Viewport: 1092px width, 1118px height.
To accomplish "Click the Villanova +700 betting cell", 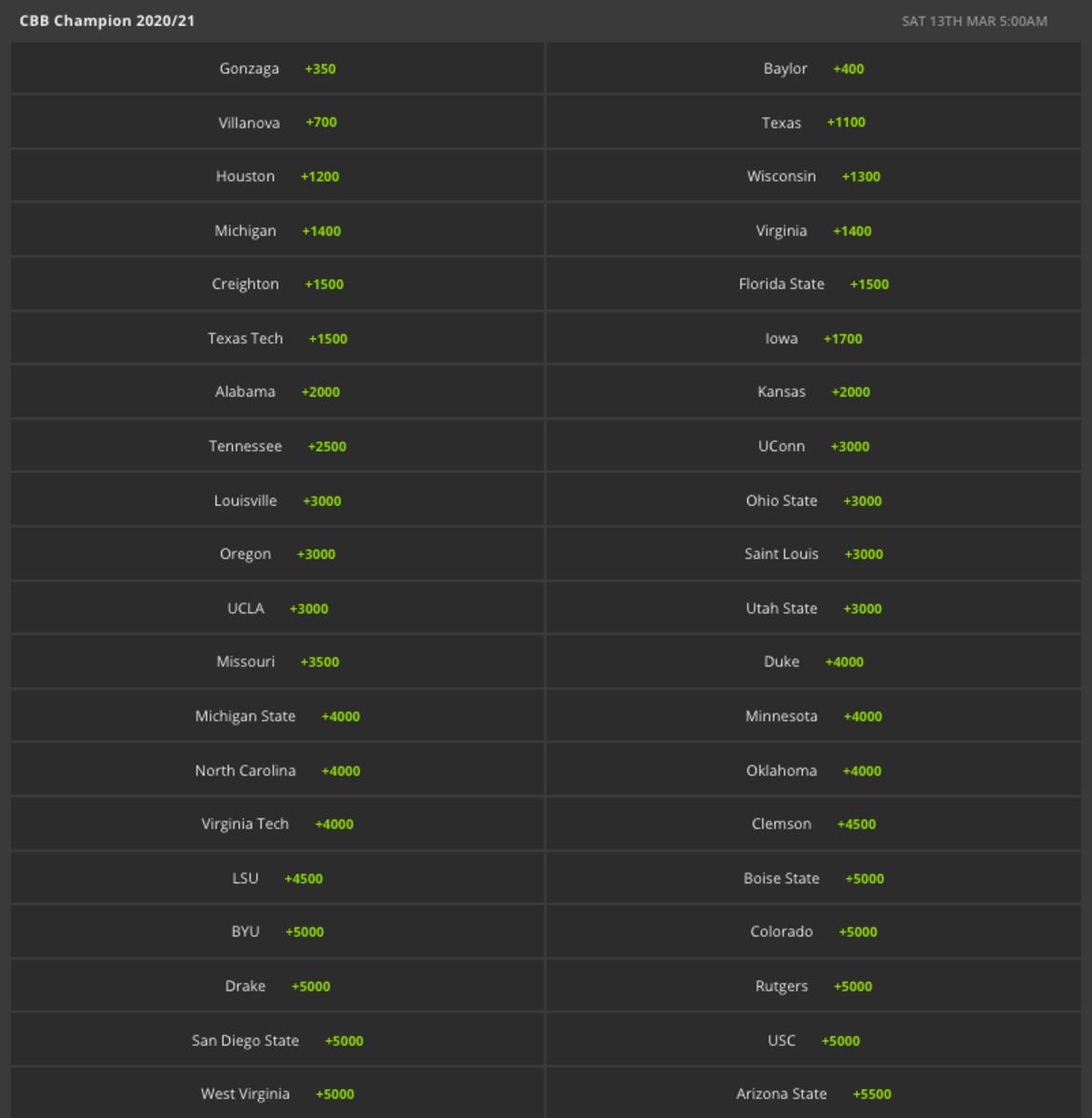I will click(x=278, y=123).
